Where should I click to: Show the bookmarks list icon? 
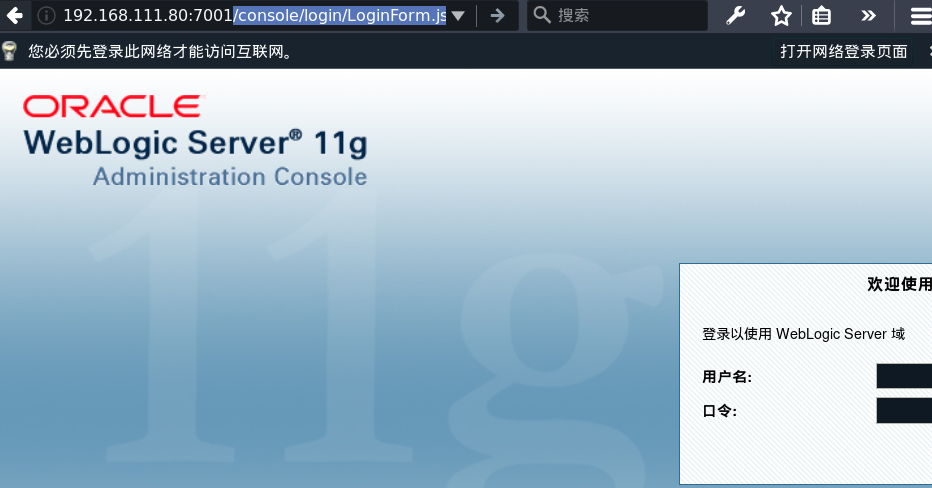coord(822,15)
